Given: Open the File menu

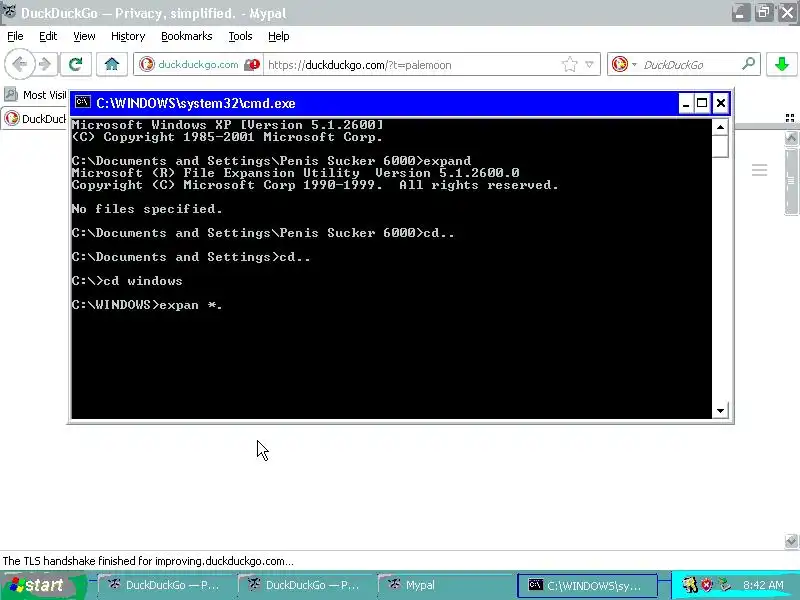Looking at the screenshot, I should tap(15, 36).
